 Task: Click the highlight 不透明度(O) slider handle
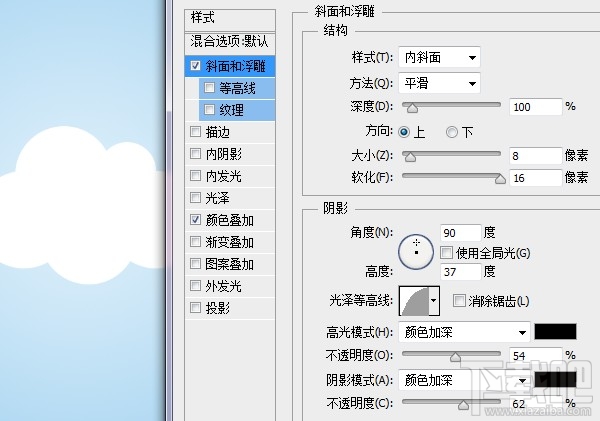tap(455, 357)
